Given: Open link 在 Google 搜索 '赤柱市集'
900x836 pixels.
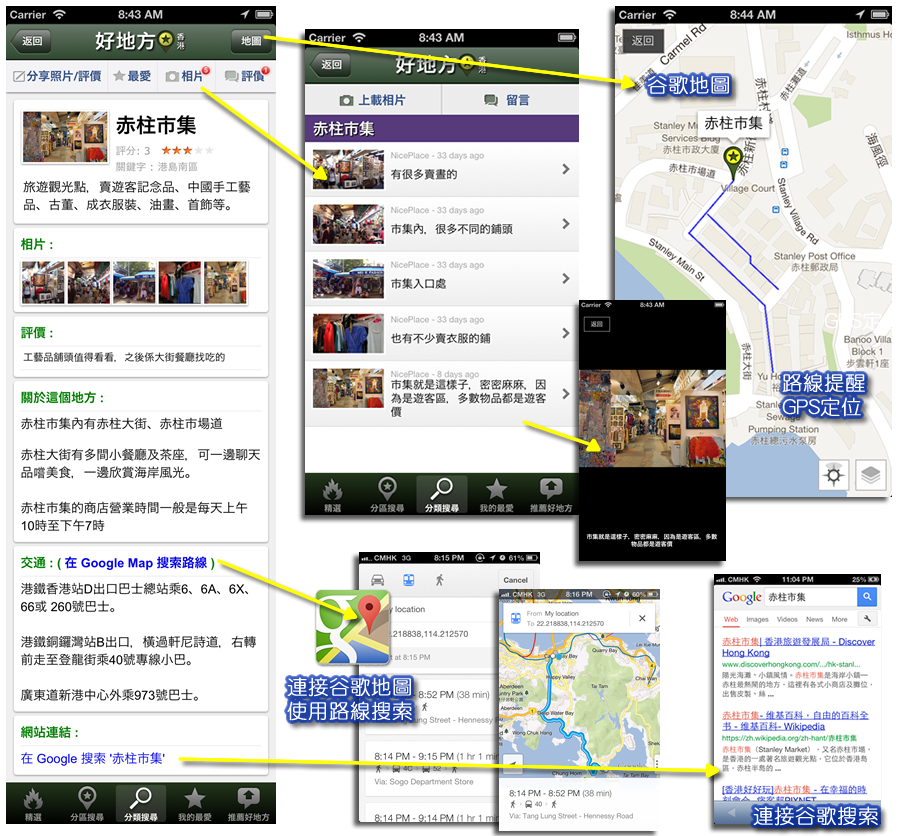Looking at the screenshot, I should tap(94, 758).
